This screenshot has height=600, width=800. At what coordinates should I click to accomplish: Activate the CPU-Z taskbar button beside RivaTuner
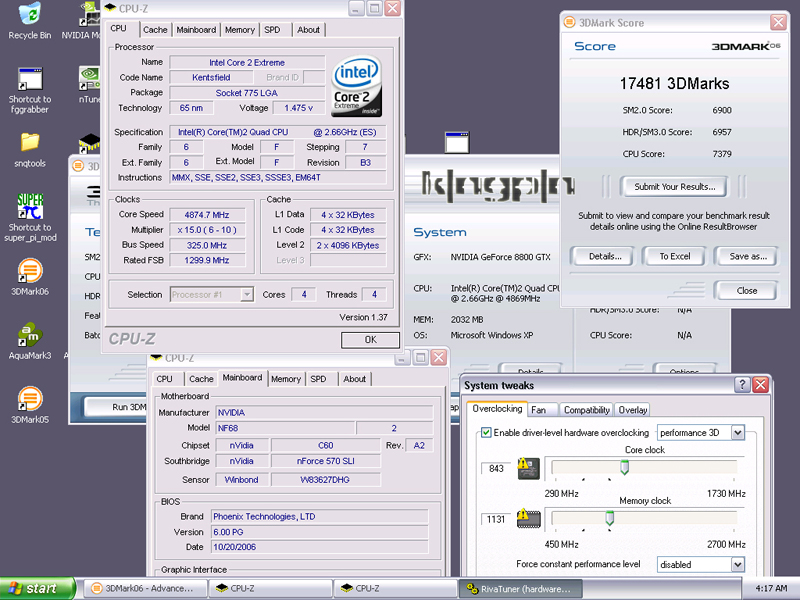pyautogui.click(x=396, y=588)
